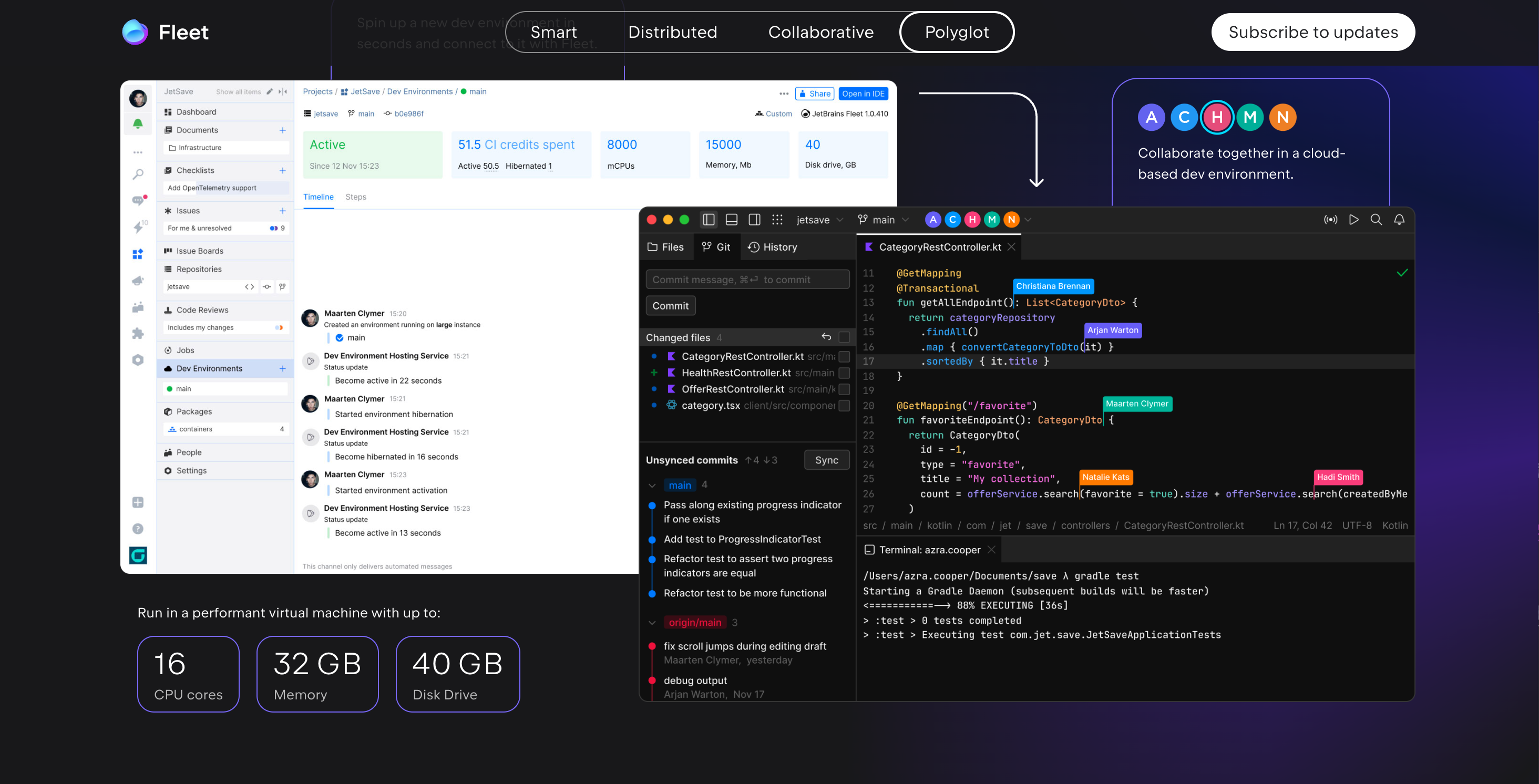Click the broadcast signal icon in toolbar

[x=1330, y=220]
